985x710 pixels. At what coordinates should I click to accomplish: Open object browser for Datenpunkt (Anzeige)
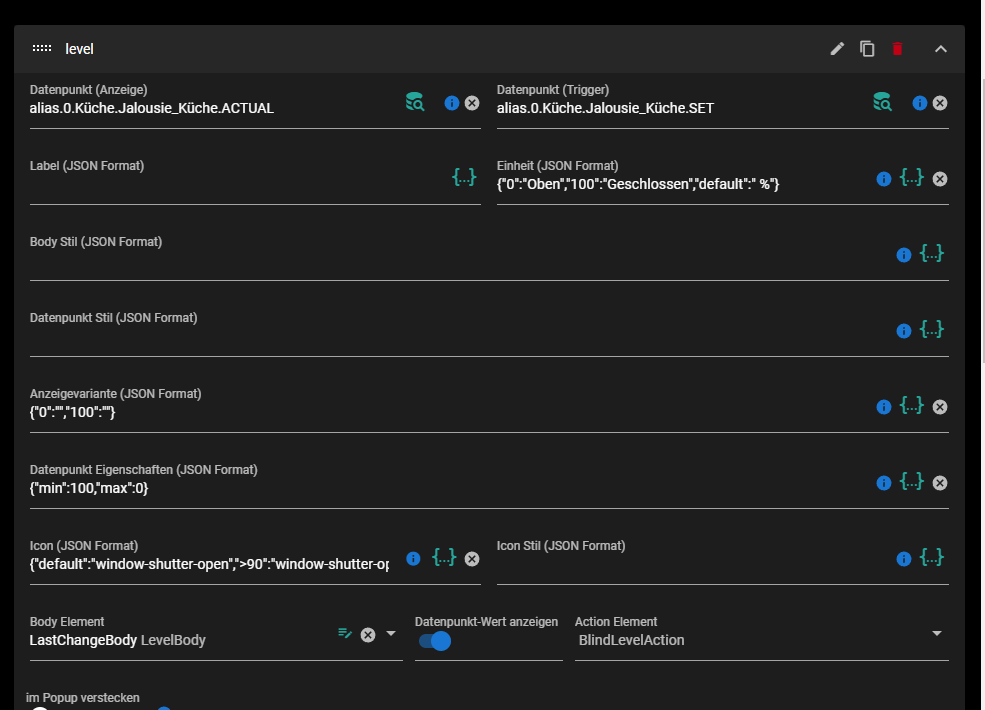tap(415, 102)
